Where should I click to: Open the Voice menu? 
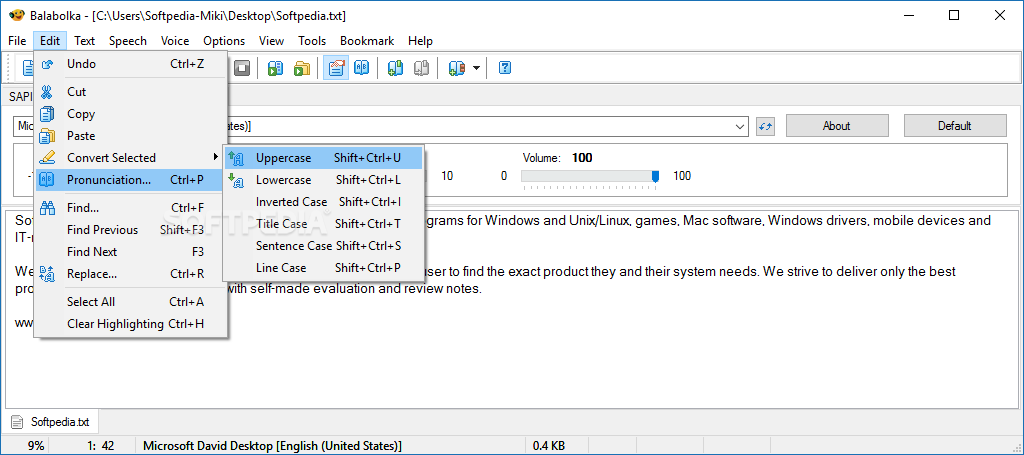[175, 40]
